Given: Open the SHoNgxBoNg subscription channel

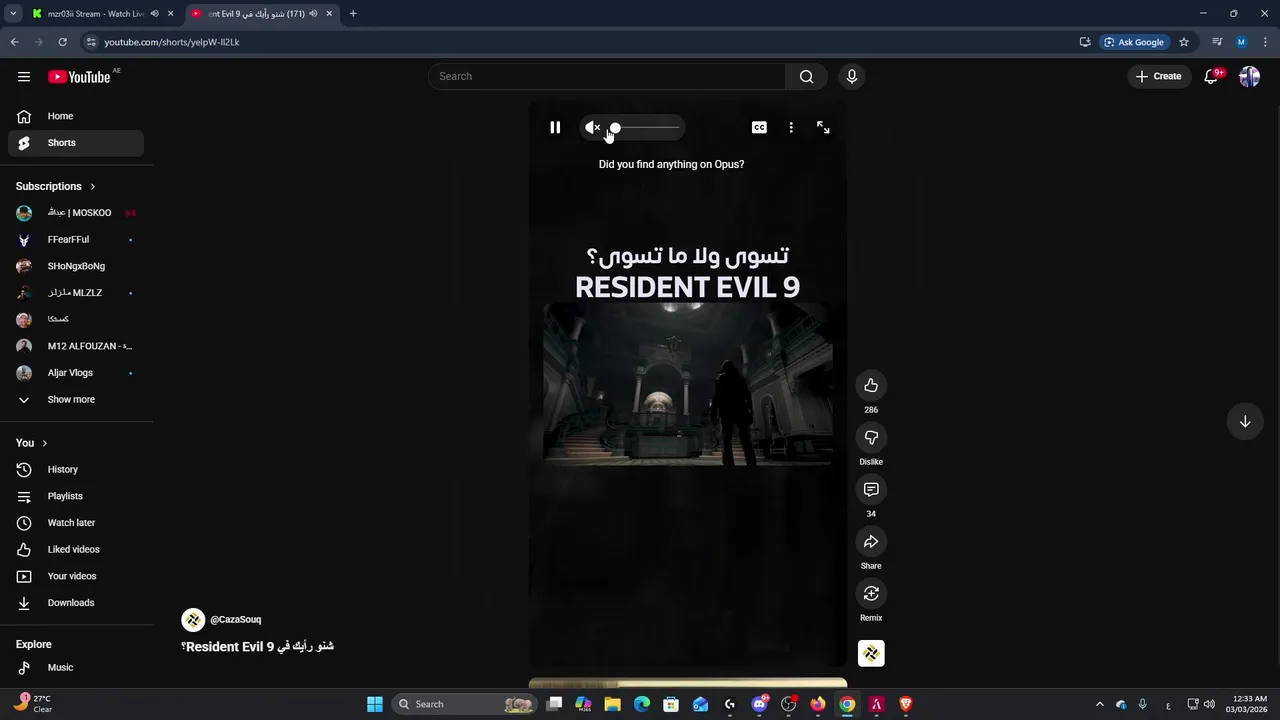Looking at the screenshot, I should pyautogui.click(x=76, y=266).
